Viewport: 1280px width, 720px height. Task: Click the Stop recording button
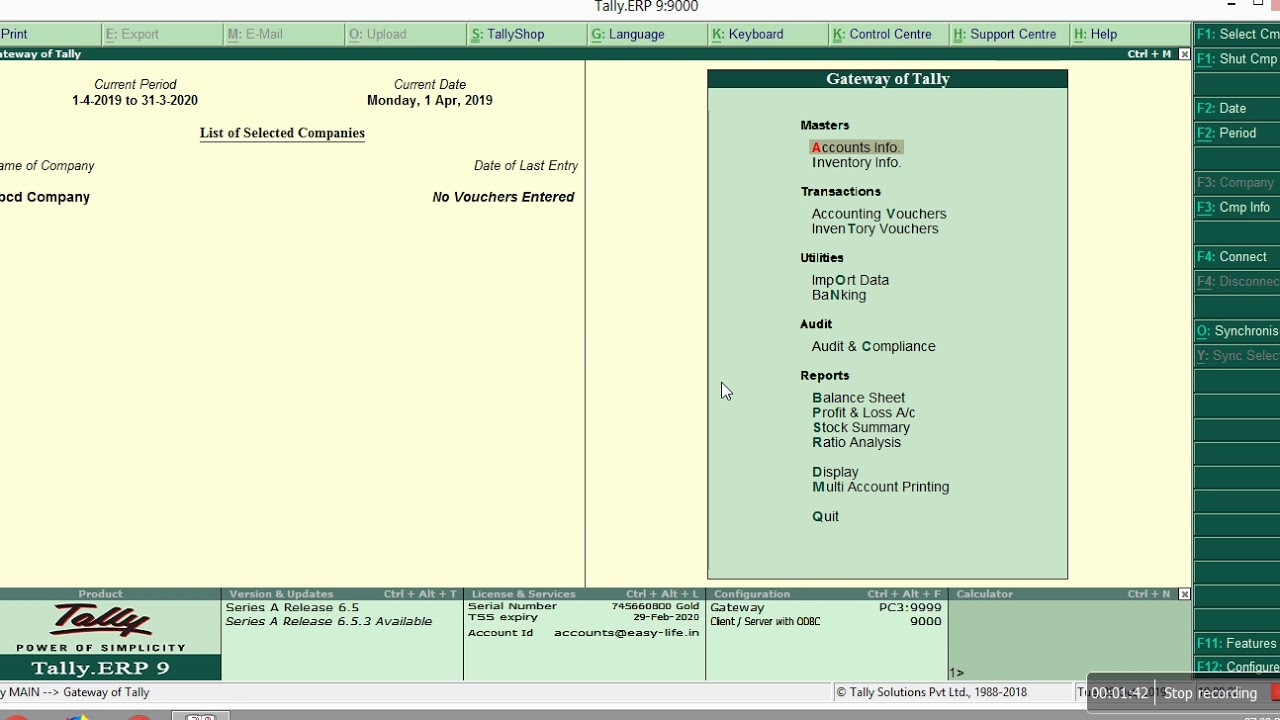pos(1210,693)
